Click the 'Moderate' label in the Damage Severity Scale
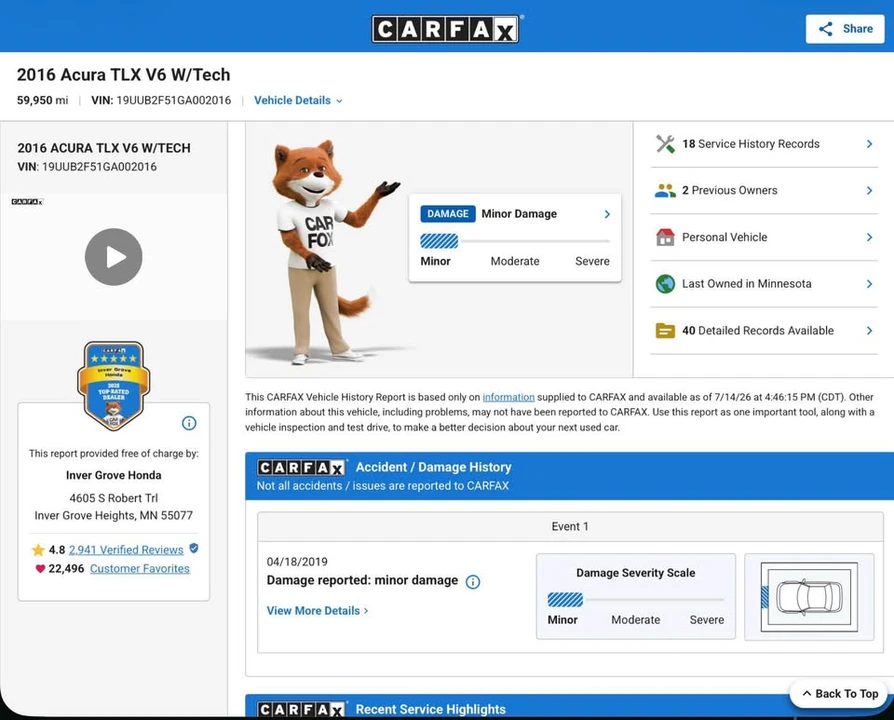 pyautogui.click(x=636, y=620)
